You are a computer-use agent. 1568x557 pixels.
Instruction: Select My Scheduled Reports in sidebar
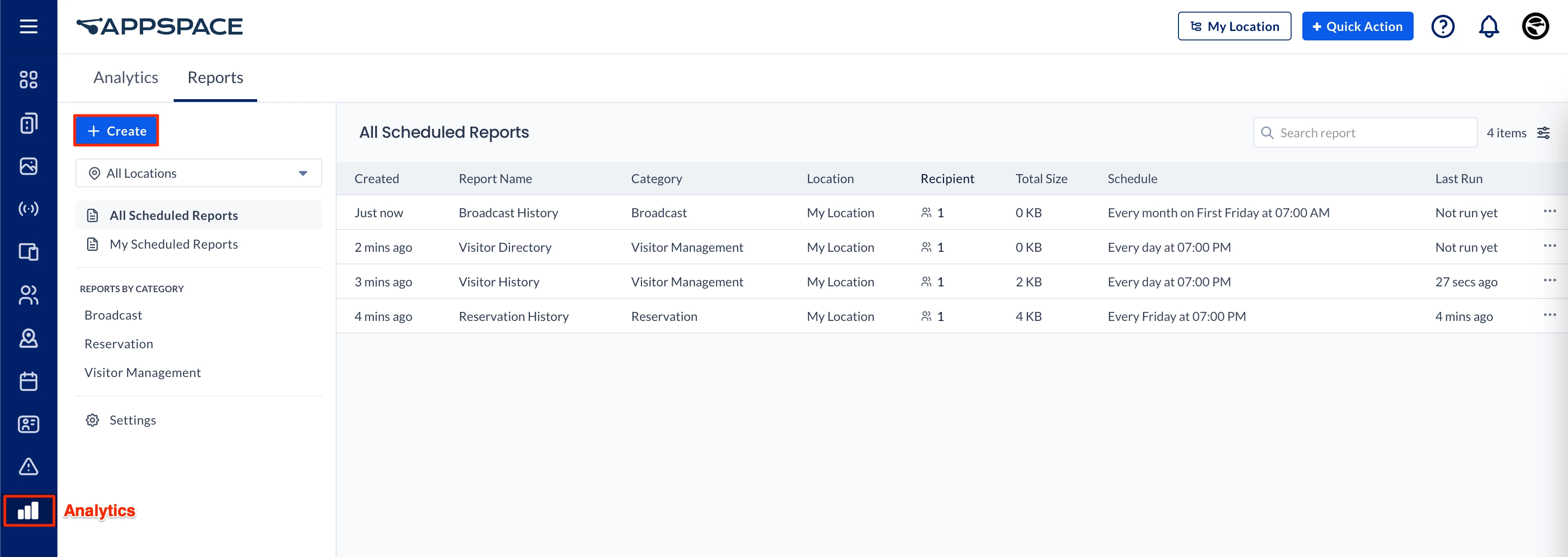point(174,244)
